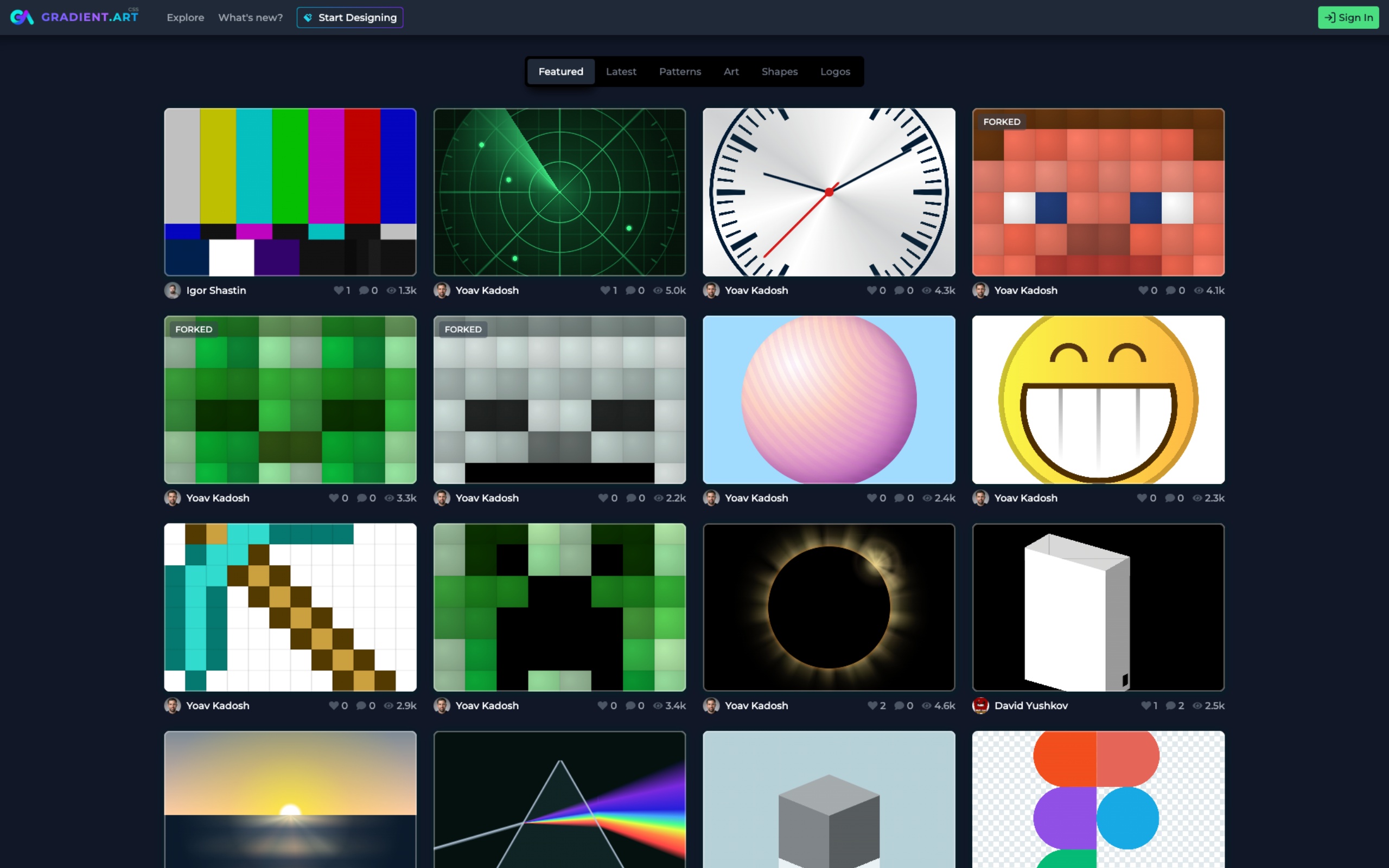The image size is (1389, 868).
Task: Like the color bars card by Igor Shastin
Action: coord(338,290)
